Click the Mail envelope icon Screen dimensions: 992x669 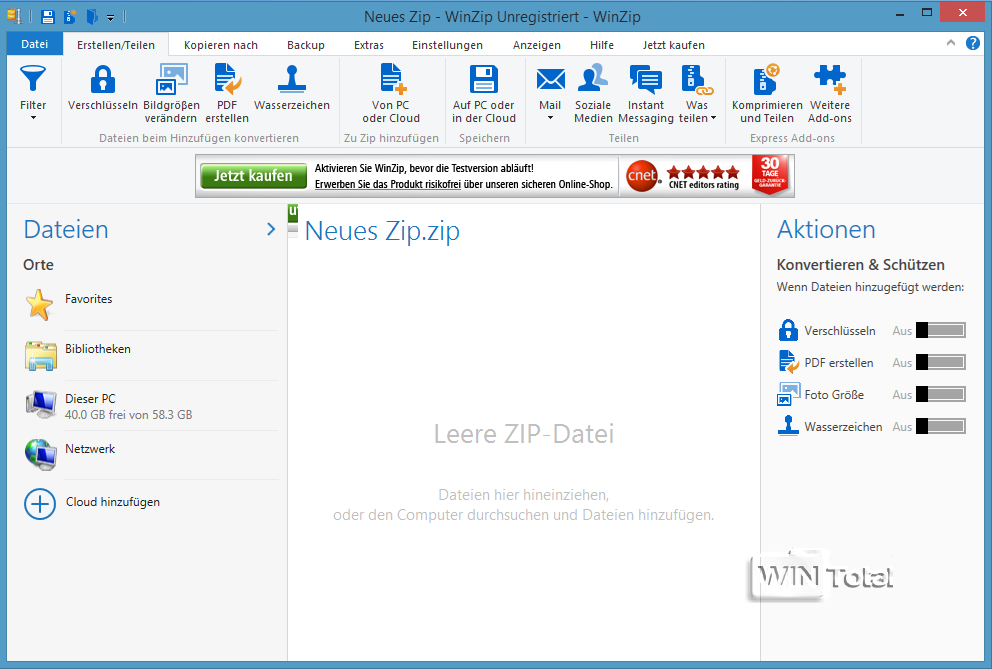(x=550, y=80)
